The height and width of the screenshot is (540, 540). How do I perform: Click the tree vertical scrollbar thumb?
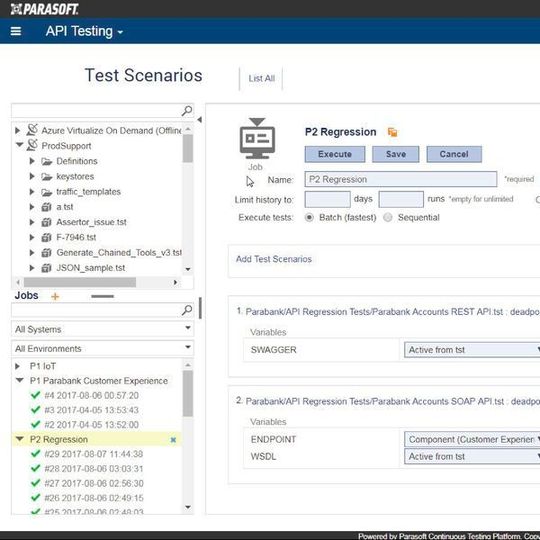(188, 148)
